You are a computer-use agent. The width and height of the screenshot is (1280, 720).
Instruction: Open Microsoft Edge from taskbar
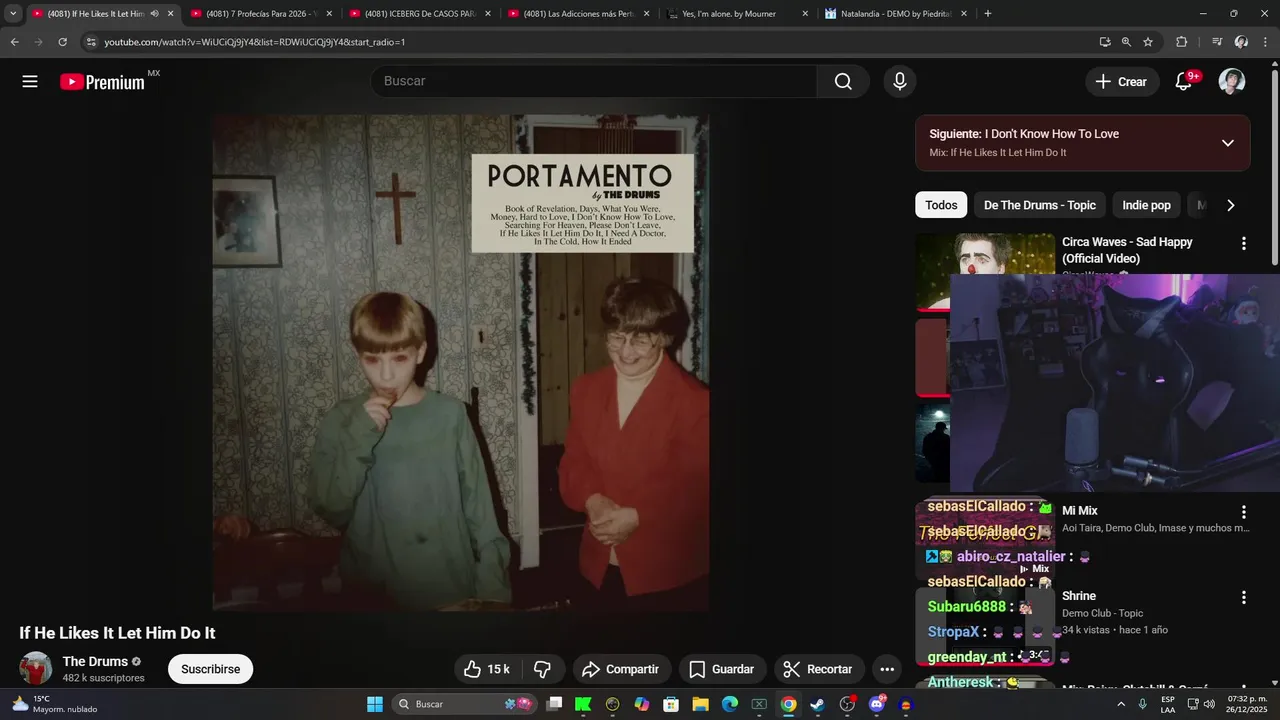[x=730, y=704]
